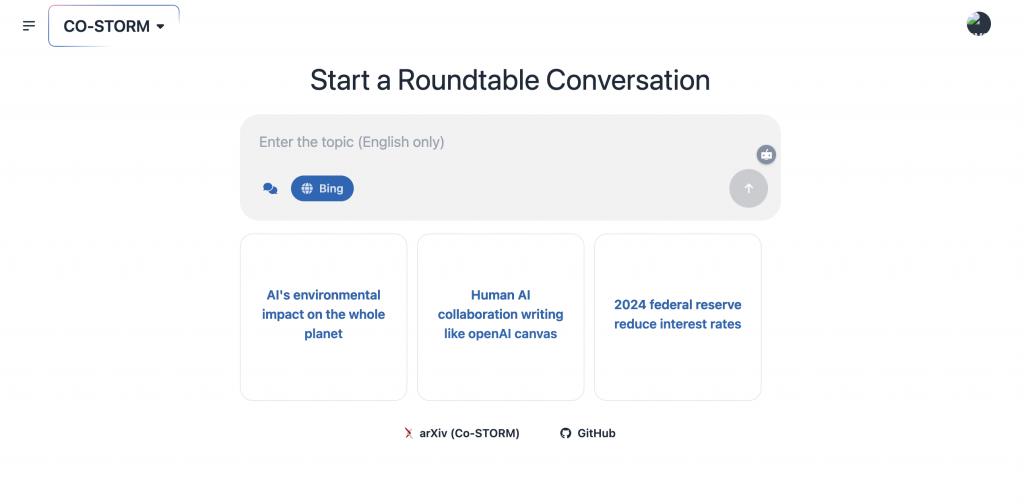This screenshot has height=504, width=1024.
Task: Open the hamburger sidebar menu
Action: click(x=29, y=26)
